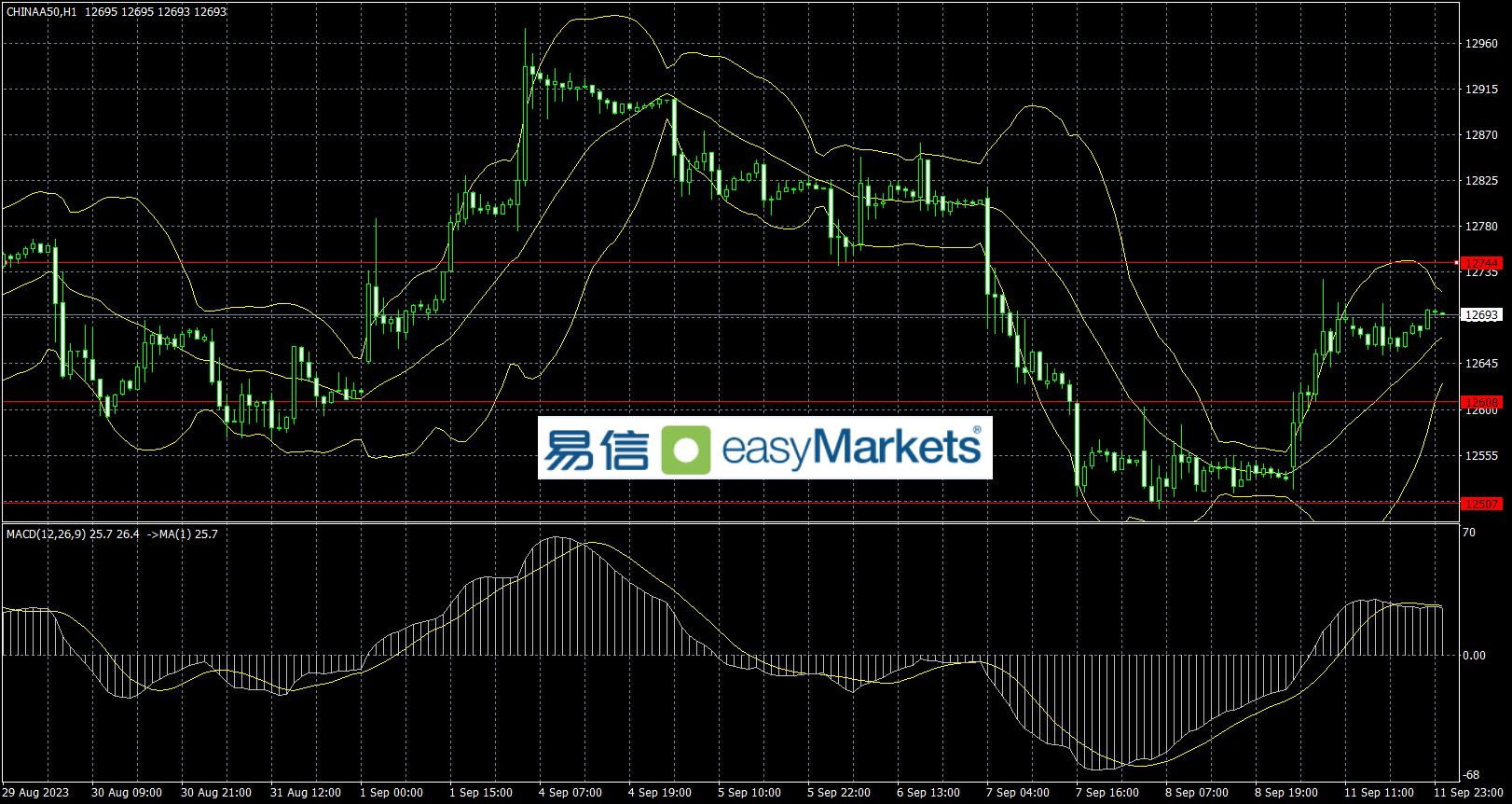Click the 12780 price axis label

click(1481, 227)
